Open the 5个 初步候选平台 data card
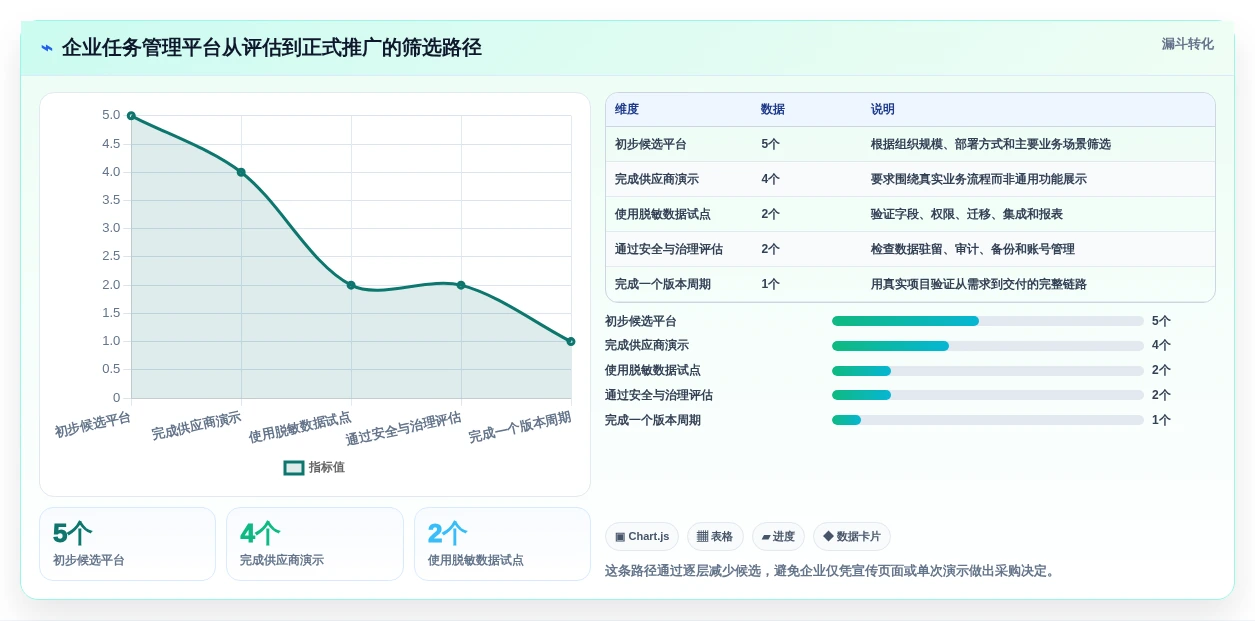 [x=127, y=544]
